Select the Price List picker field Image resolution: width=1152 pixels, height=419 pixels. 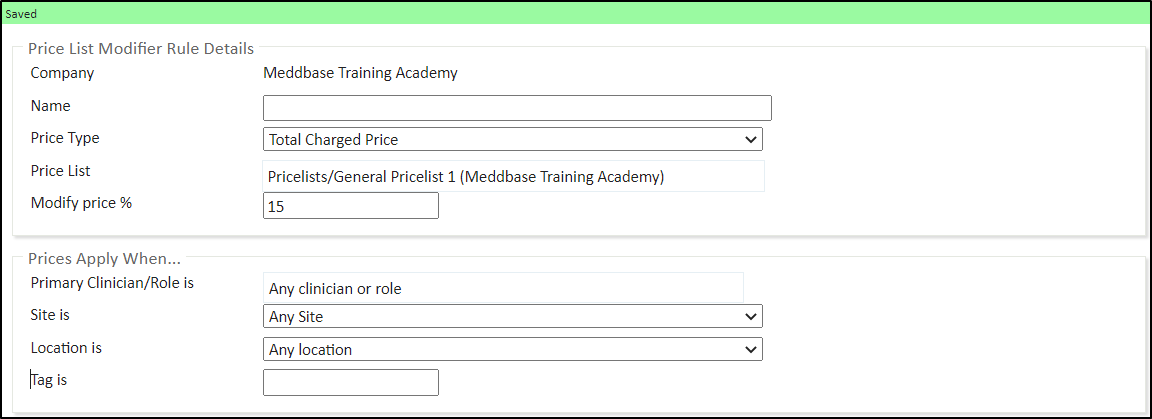coord(513,177)
